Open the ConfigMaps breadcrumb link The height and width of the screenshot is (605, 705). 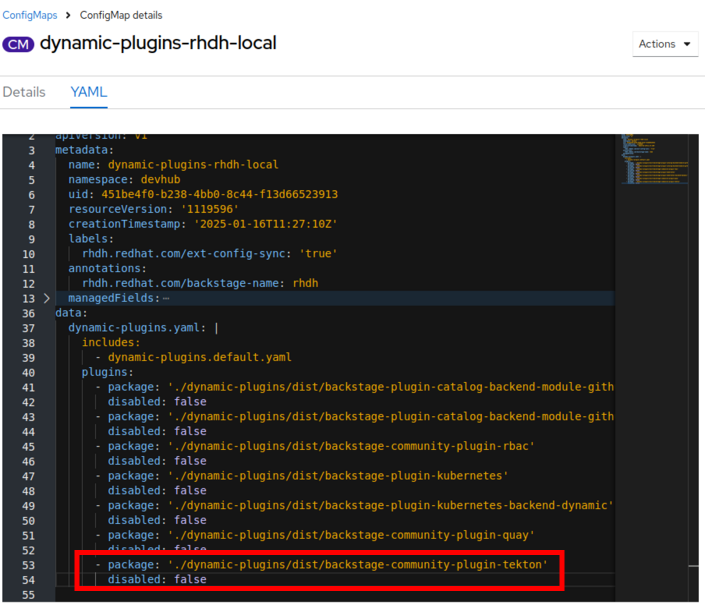click(30, 15)
